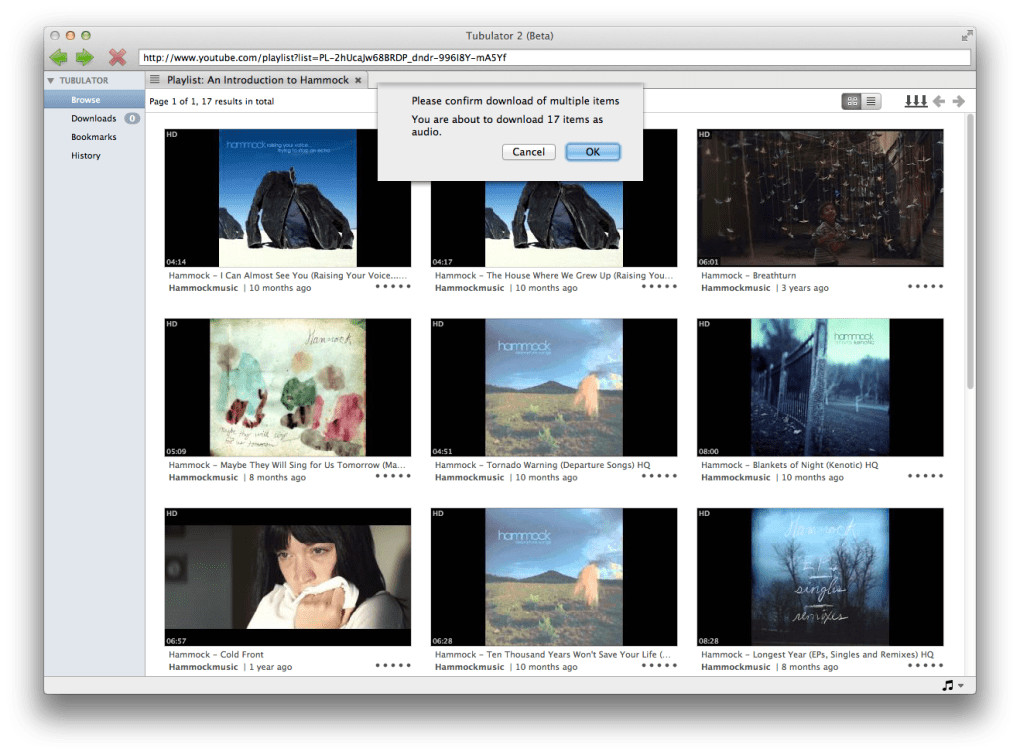
Task: Click title Hammock - Breathturn
Action: (x=748, y=276)
